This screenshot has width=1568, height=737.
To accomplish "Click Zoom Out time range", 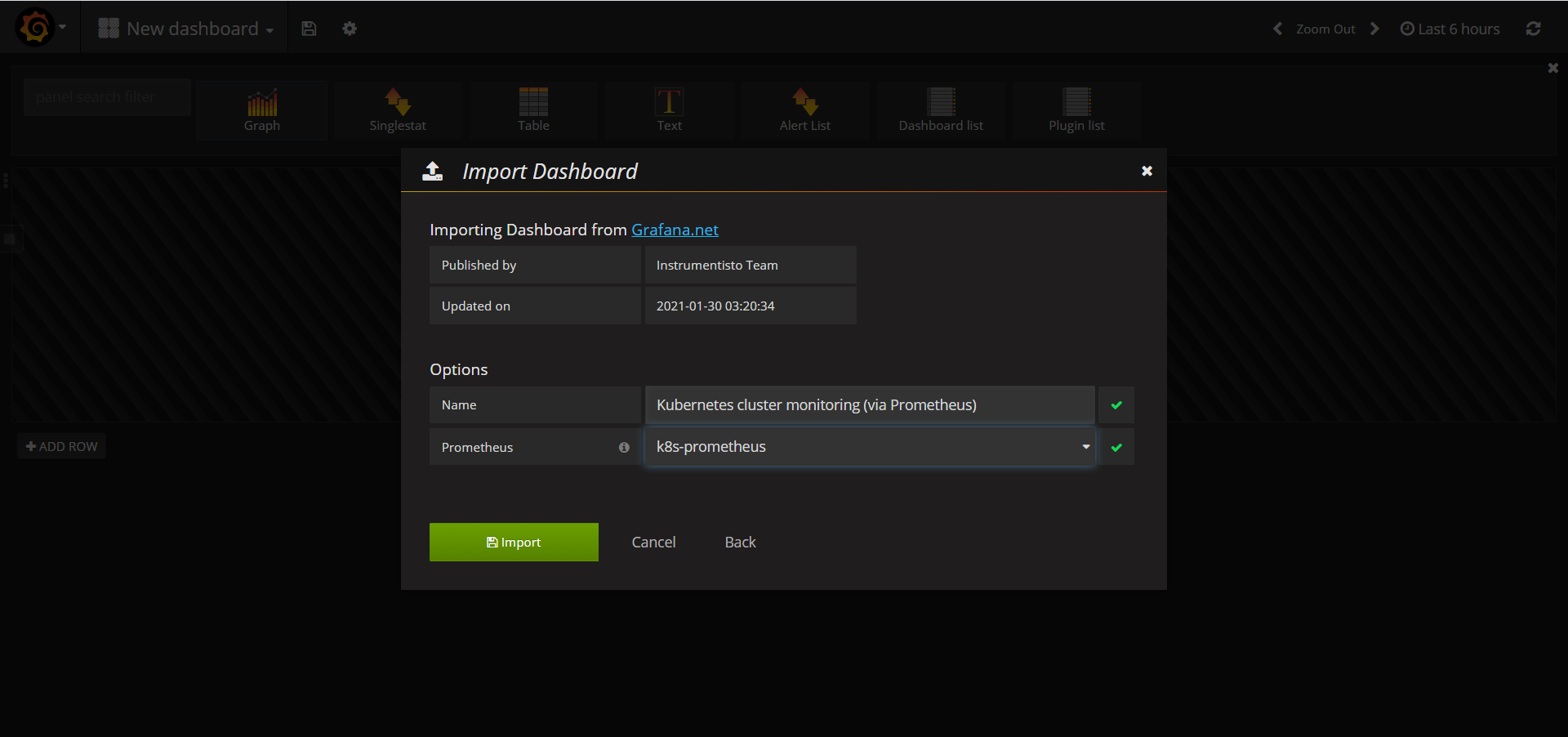I will coord(1325,29).
